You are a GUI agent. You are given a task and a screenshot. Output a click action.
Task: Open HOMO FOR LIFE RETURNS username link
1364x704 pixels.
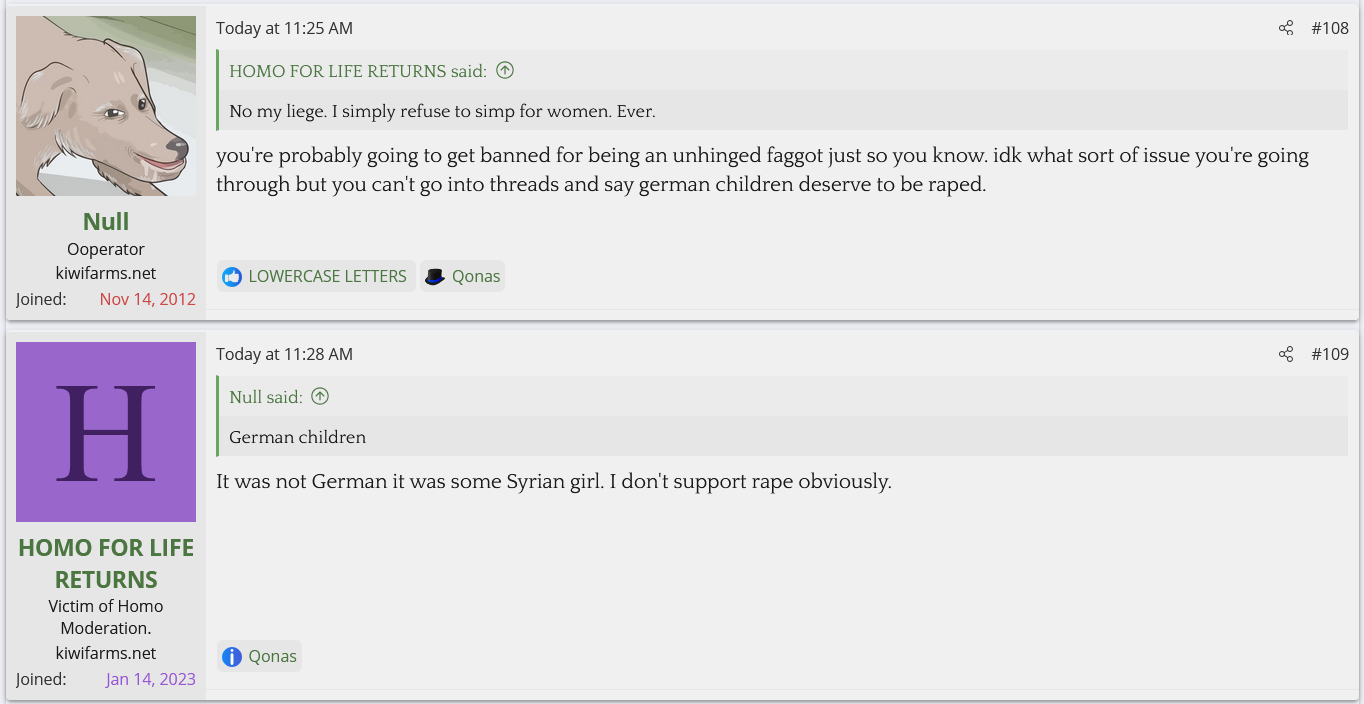click(x=106, y=563)
